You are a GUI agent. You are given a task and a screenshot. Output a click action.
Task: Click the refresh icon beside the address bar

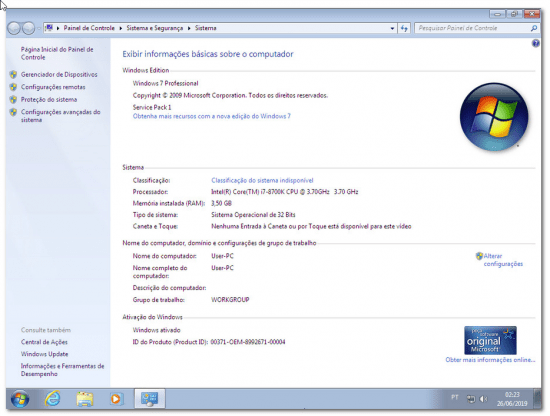(x=404, y=28)
